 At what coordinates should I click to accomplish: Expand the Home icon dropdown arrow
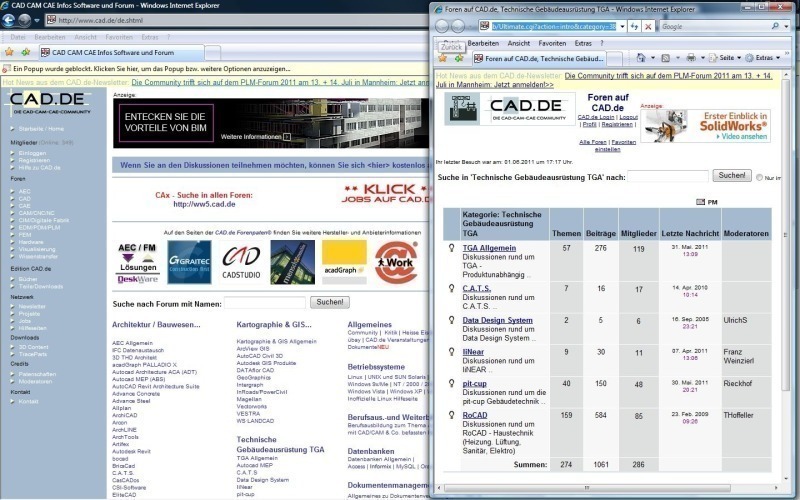(653, 58)
